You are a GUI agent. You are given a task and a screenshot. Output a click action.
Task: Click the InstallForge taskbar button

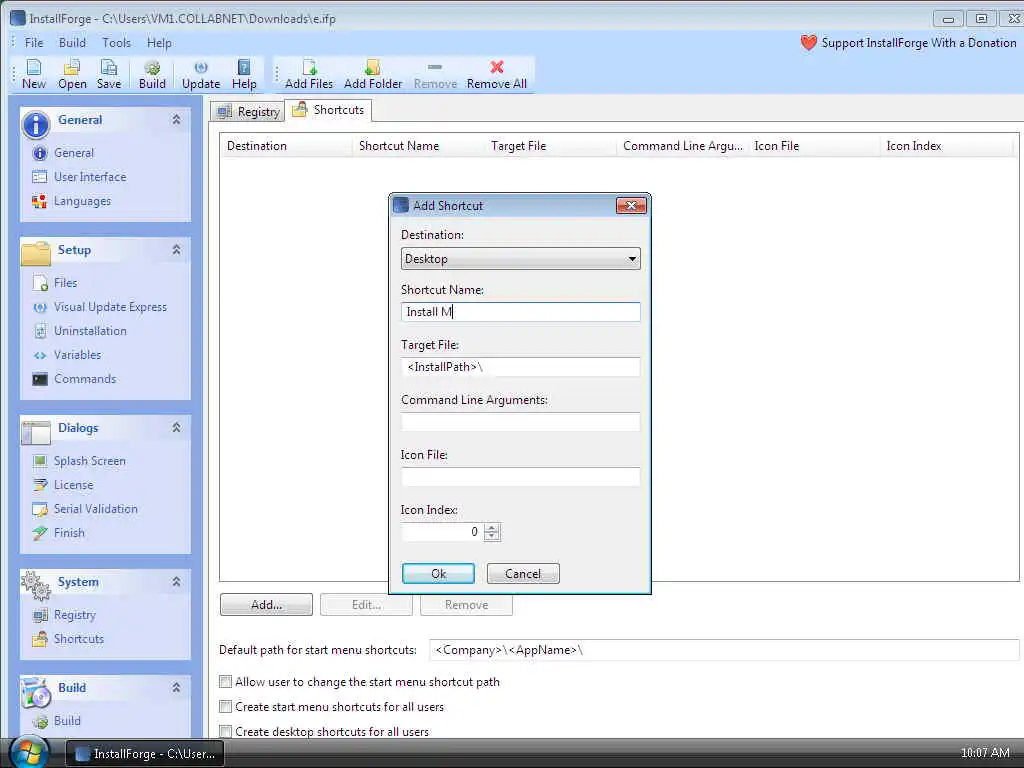(x=145, y=754)
